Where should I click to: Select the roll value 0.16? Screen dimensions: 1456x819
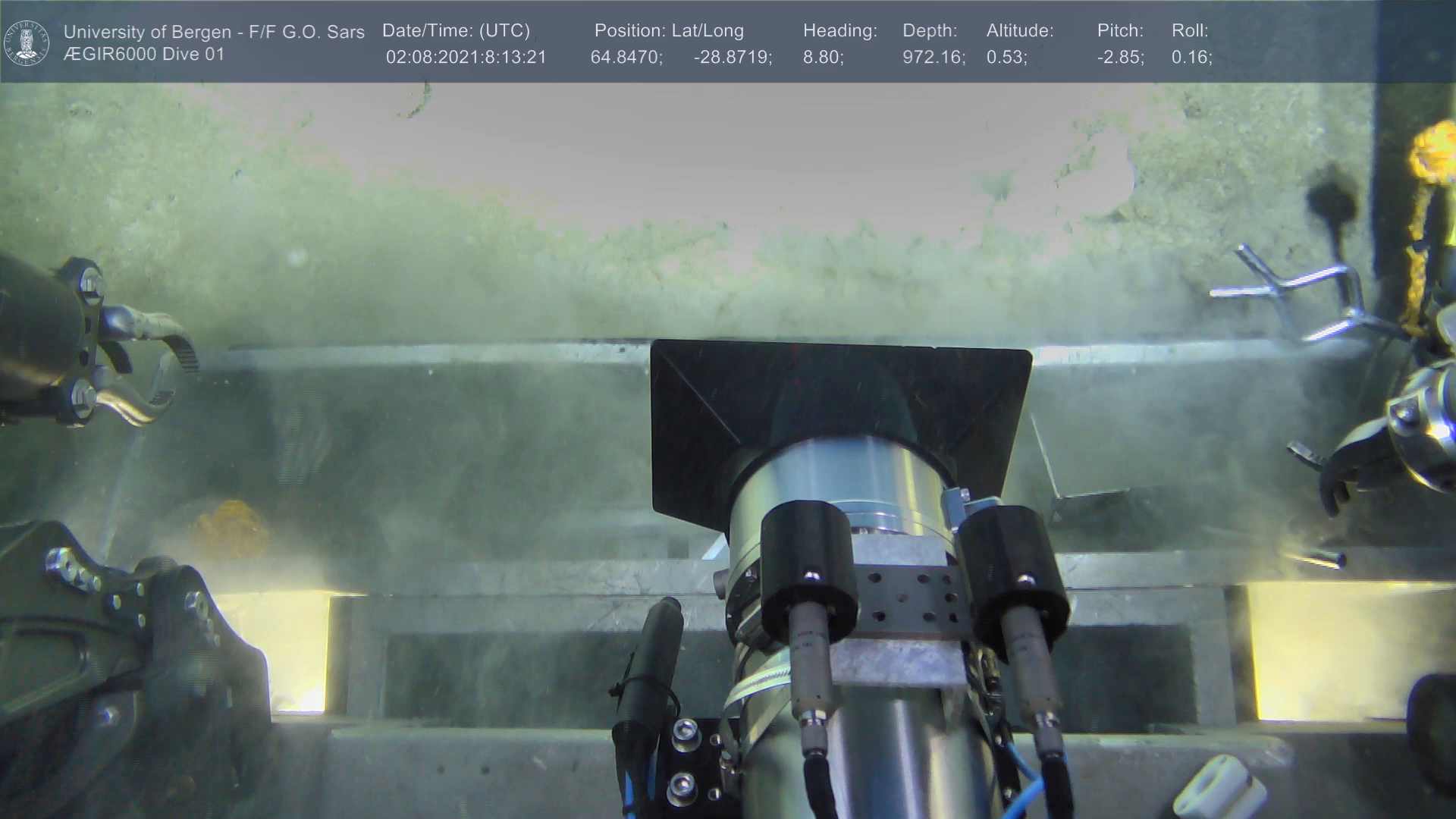tap(1191, 58)
